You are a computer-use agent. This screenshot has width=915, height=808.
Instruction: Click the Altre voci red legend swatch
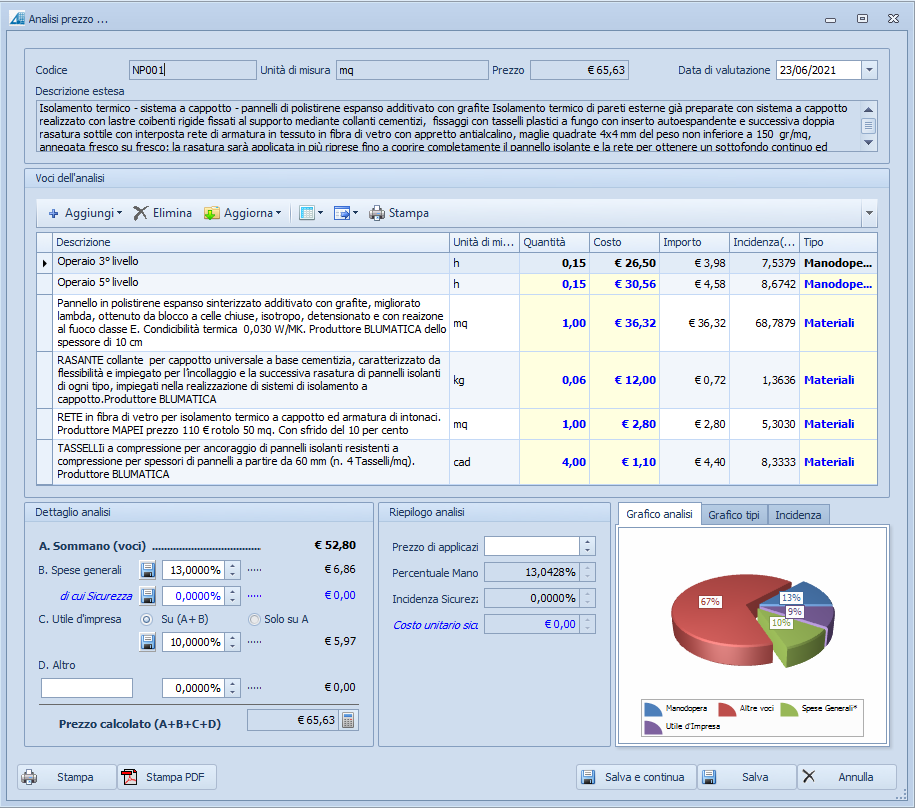pos(727,709)
